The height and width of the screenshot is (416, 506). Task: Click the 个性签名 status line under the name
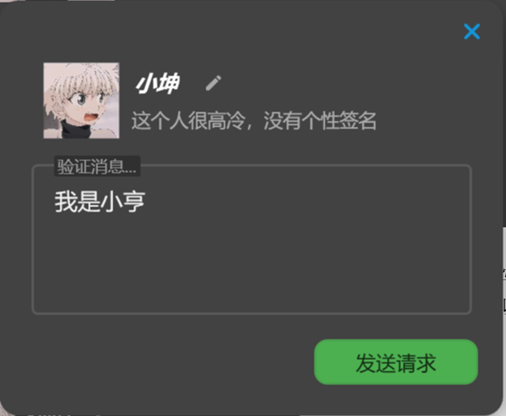point(254,120)
